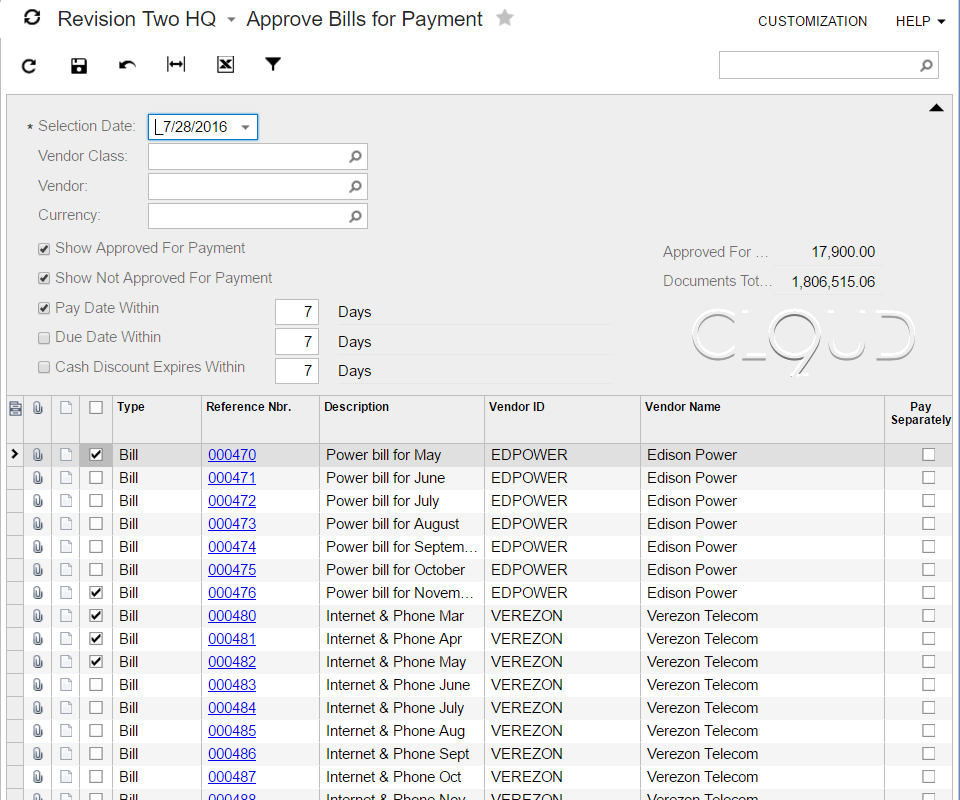Open Vendor Class lookup magnifier
The height and width of the screenshot is (800, 960).
(355, 157)
